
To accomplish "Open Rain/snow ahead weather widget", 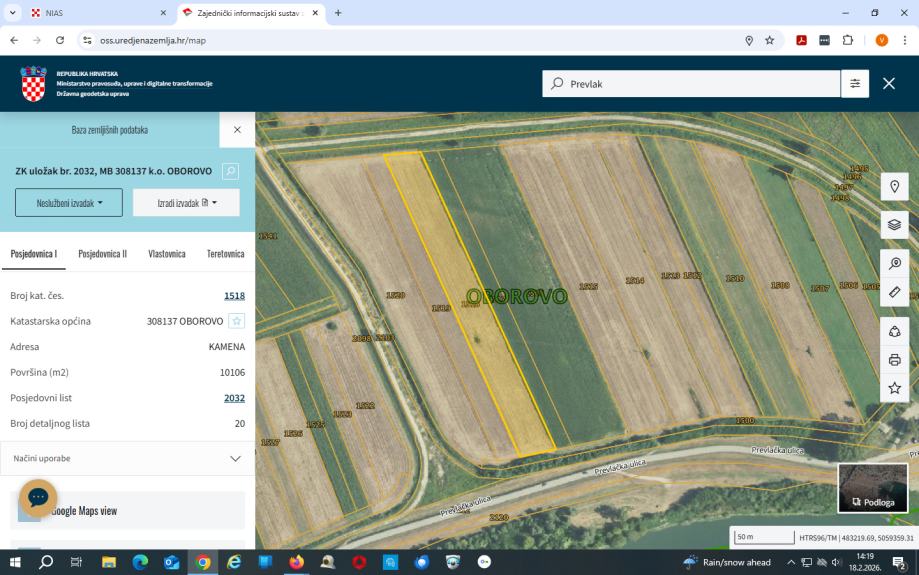I will point(727,563).
